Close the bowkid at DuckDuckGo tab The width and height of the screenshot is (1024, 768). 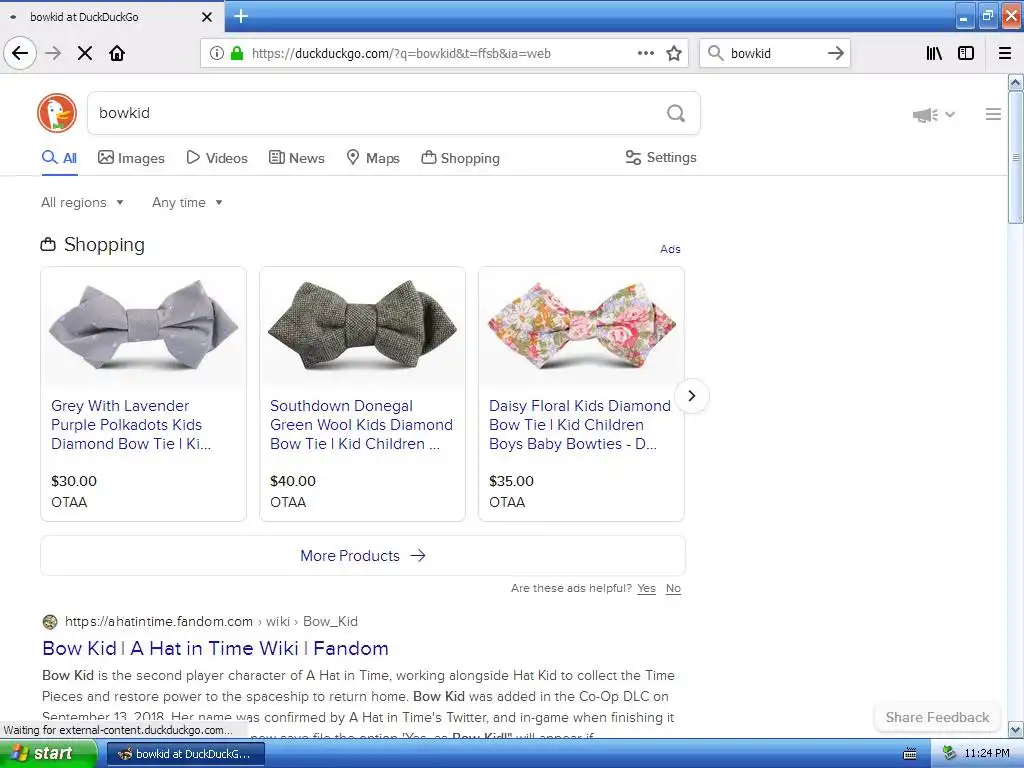pos(206,17)
